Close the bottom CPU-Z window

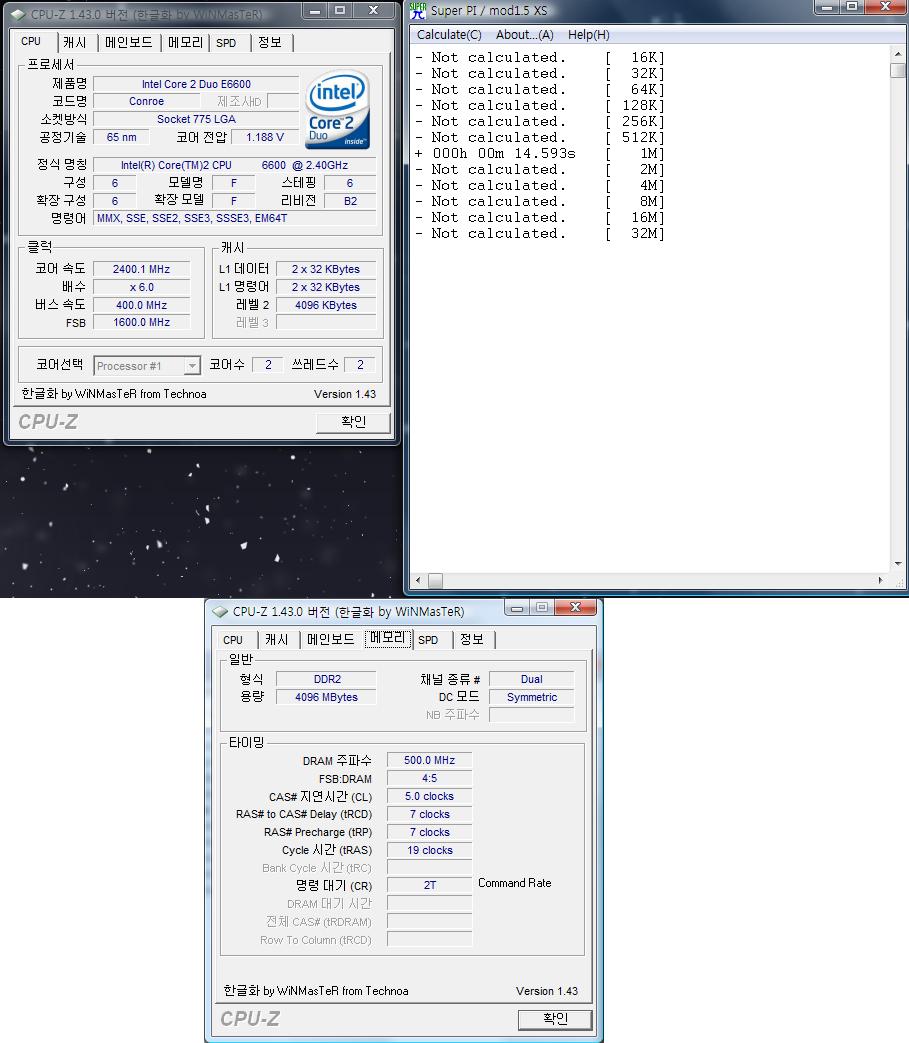(576, 607)
